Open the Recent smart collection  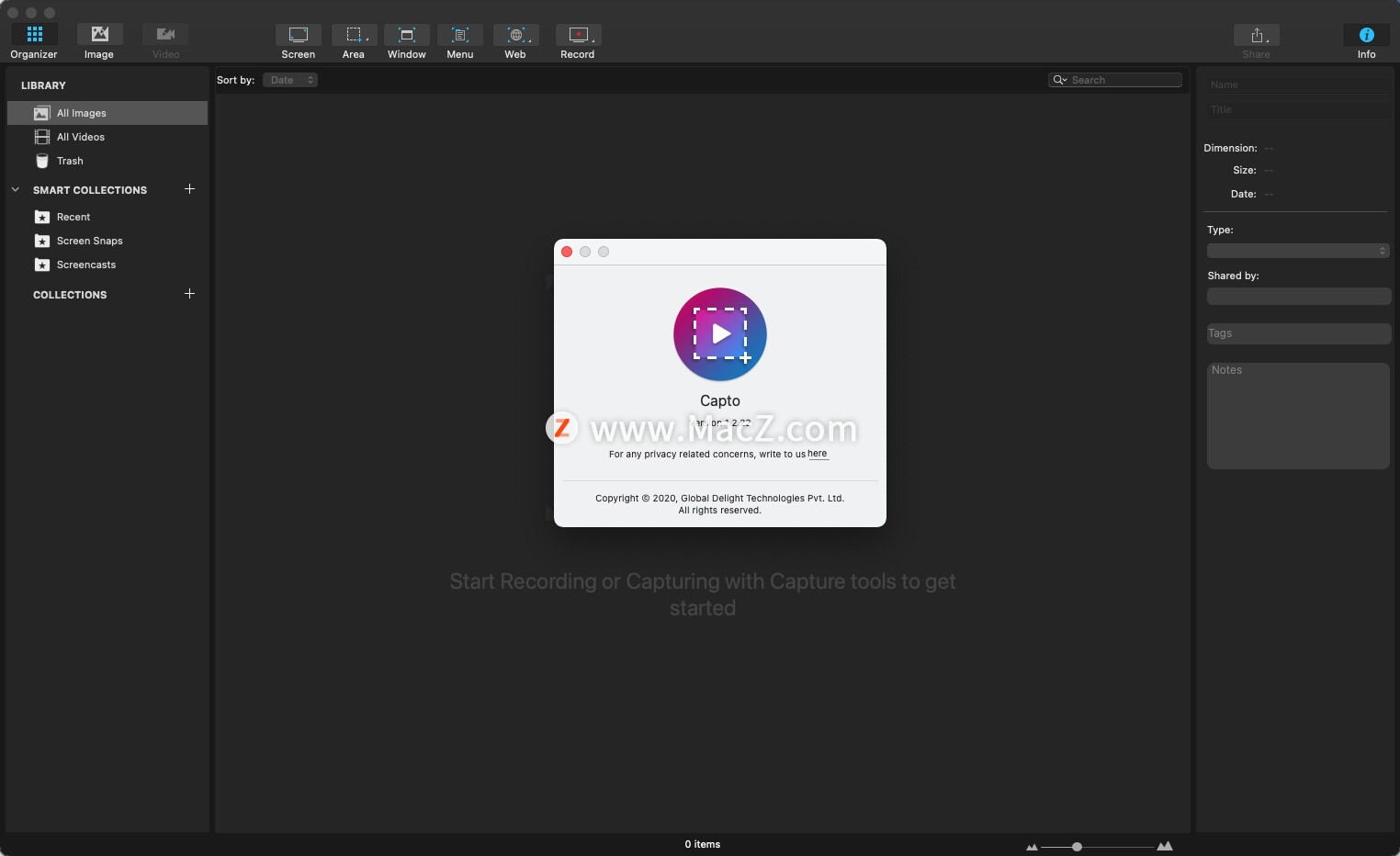click(x=107, y=217)
